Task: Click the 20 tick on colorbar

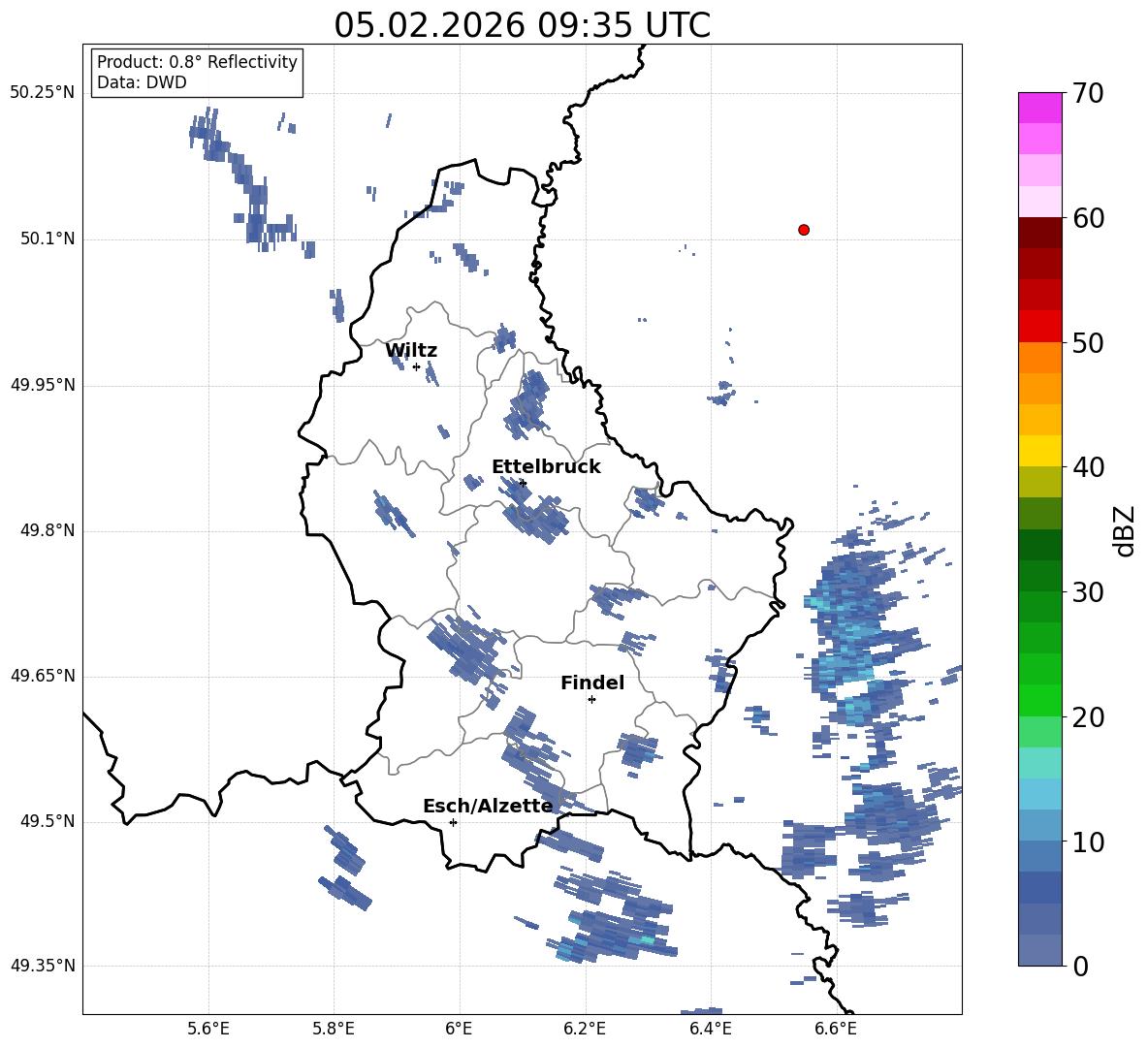Action: [x=1089, y=716]
